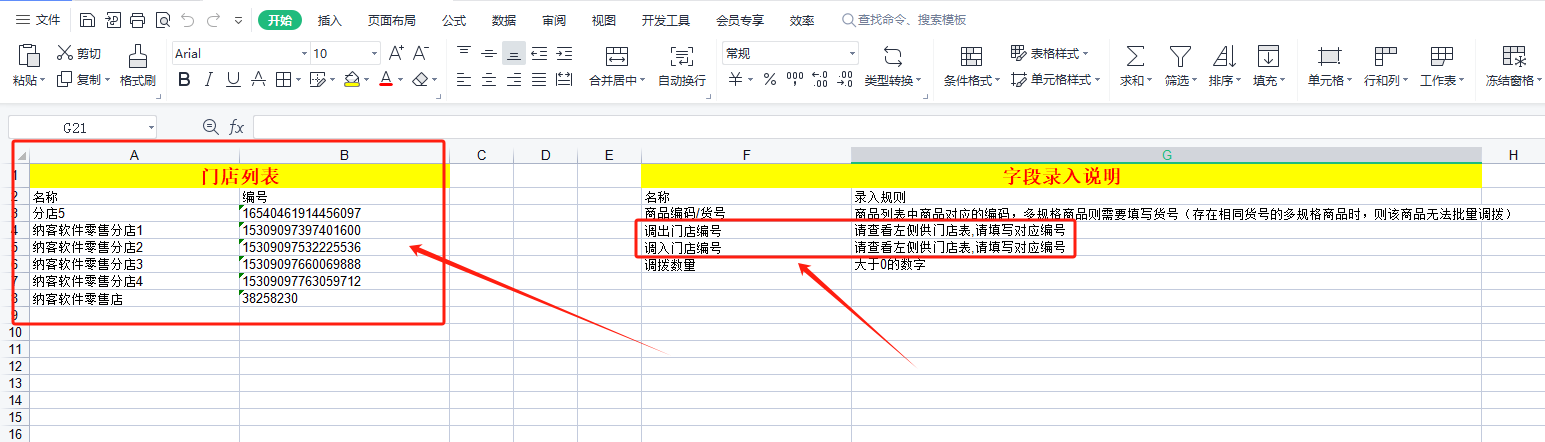Click the AutoSum (求和) sigma icon
Image resolution: width=1545 pixels, height=442 pixels.
click(1135, 55)
